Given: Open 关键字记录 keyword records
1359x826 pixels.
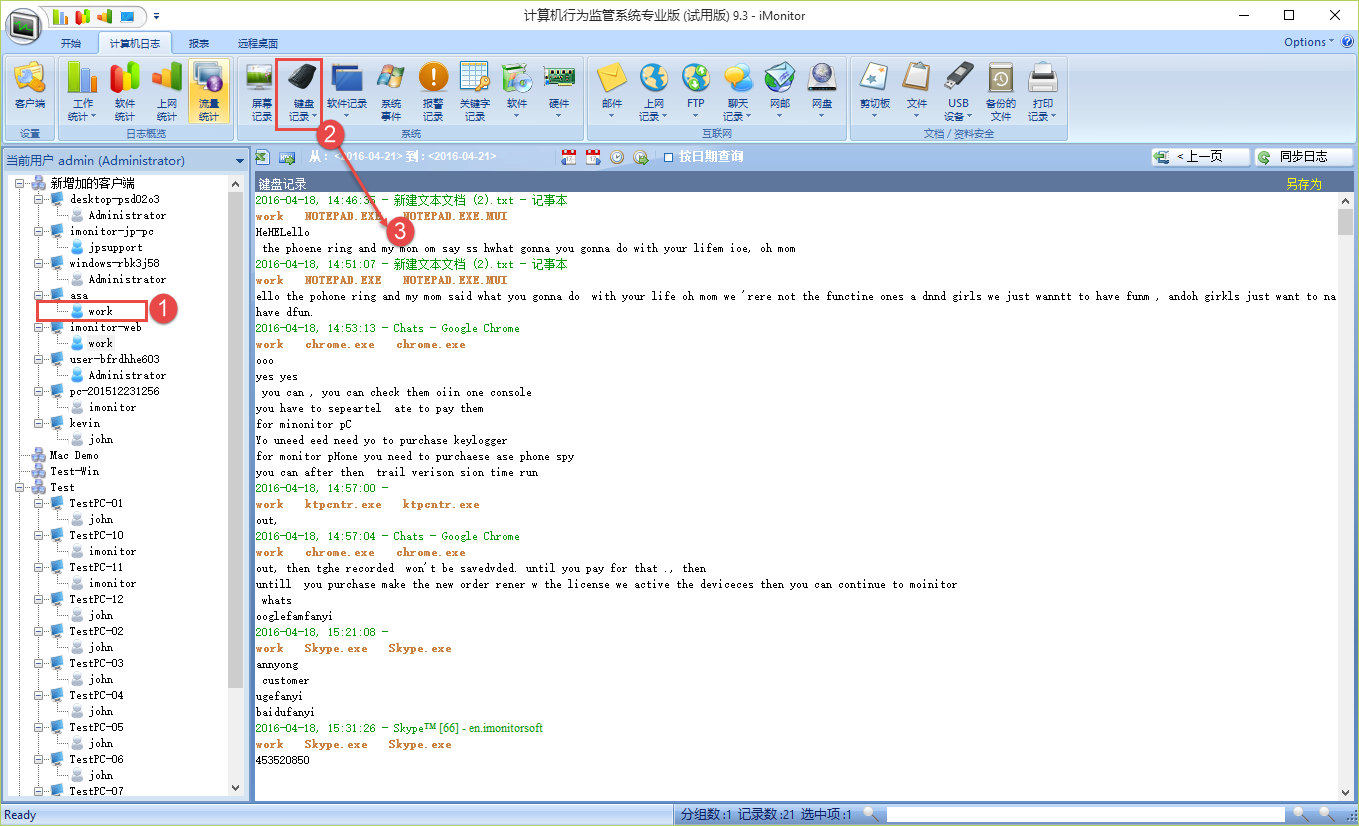Looking at the screenshot, I should click(x=475, y=92).
